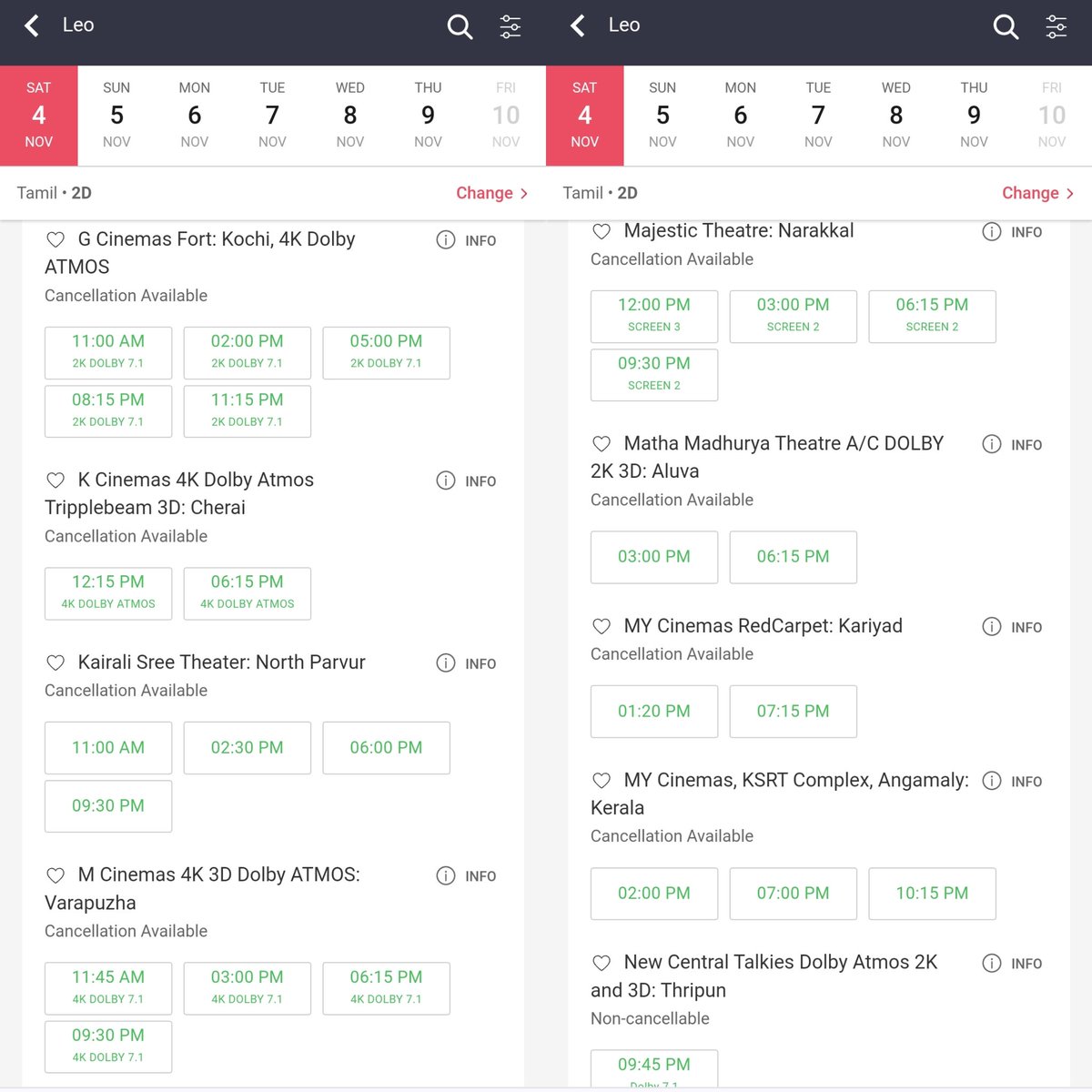Open filters icon in left panel header
The width and height of the screenshot is (1092, 1092).
pyautogui.click(x=511, y=26)
